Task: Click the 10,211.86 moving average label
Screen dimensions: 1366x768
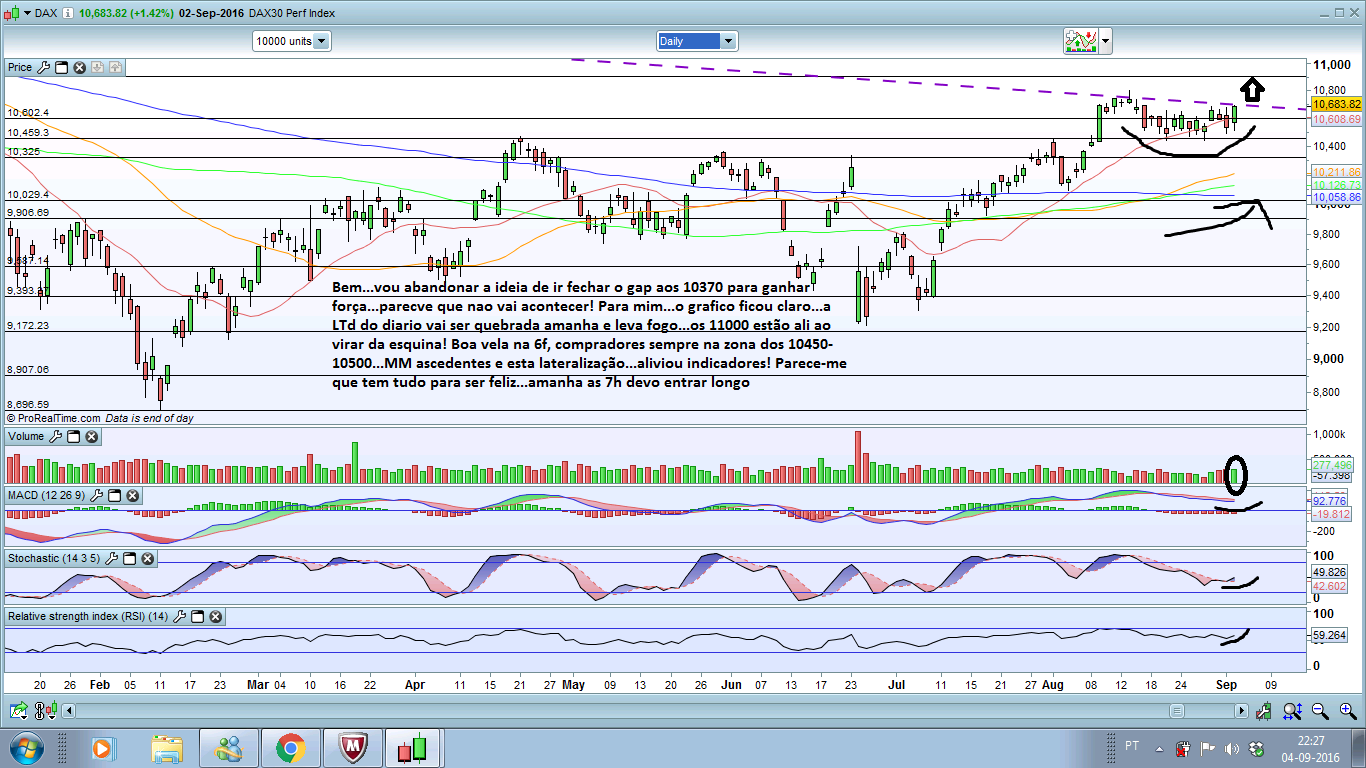Action: point(1336,172)
